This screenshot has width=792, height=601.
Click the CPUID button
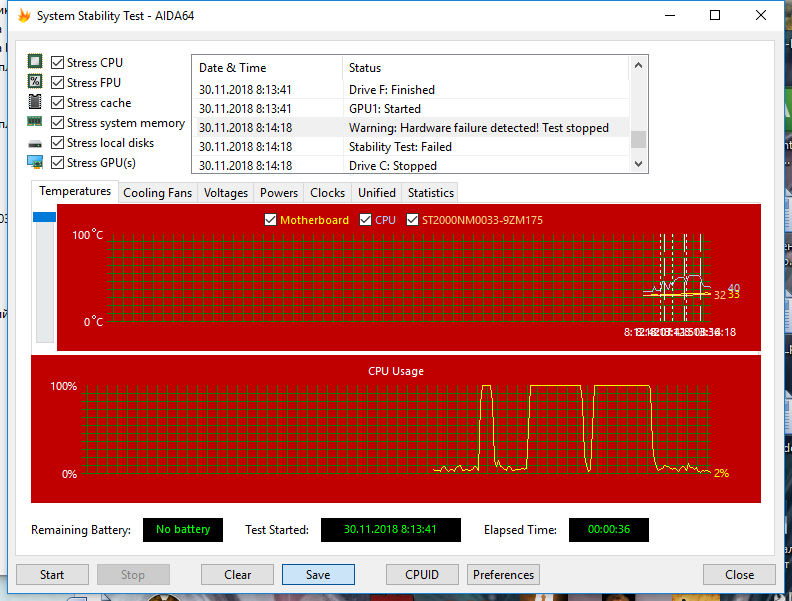tap(423, 575)
